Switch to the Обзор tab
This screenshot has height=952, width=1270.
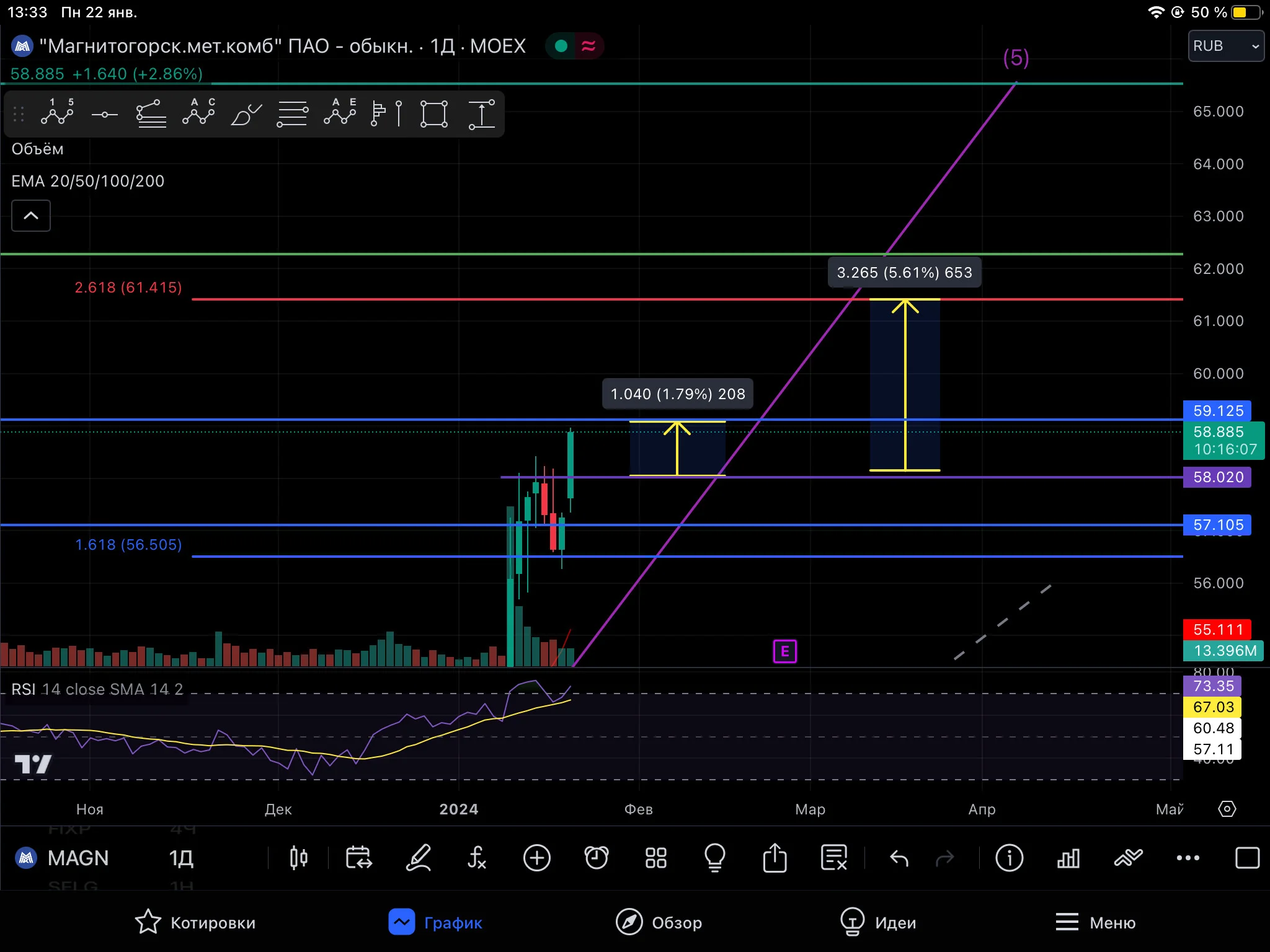(x=659, y=922)
